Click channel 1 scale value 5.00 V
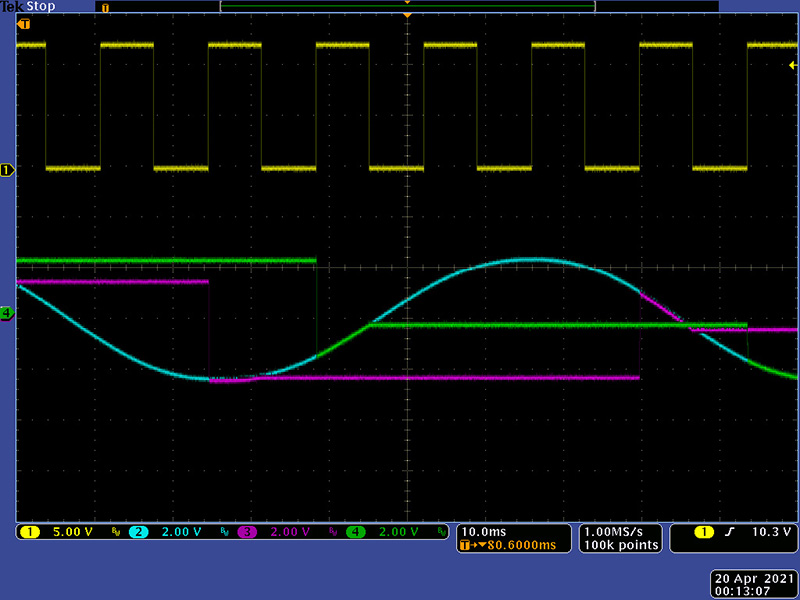Image resolution: width=800 pixels, height=600 pixels. 73,532
